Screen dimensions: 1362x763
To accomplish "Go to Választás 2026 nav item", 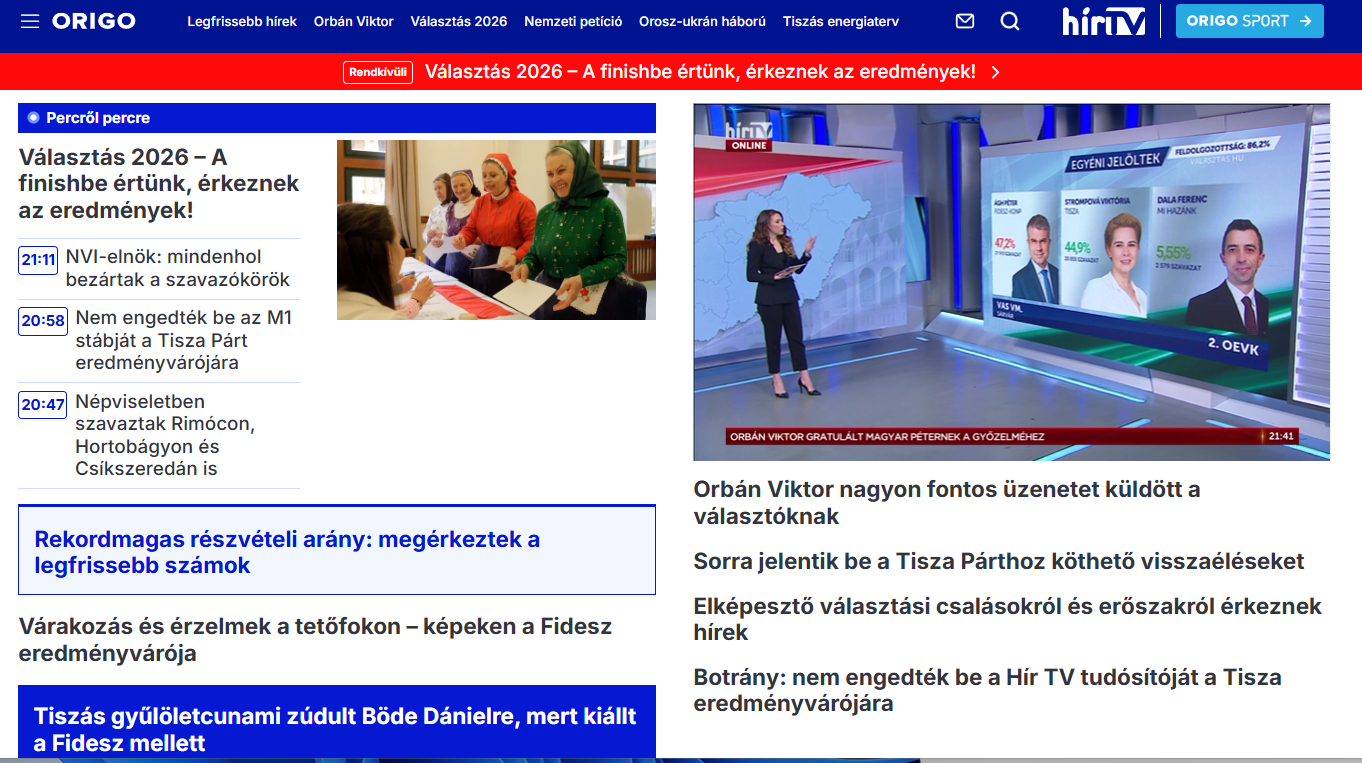I will pos(458,21).
